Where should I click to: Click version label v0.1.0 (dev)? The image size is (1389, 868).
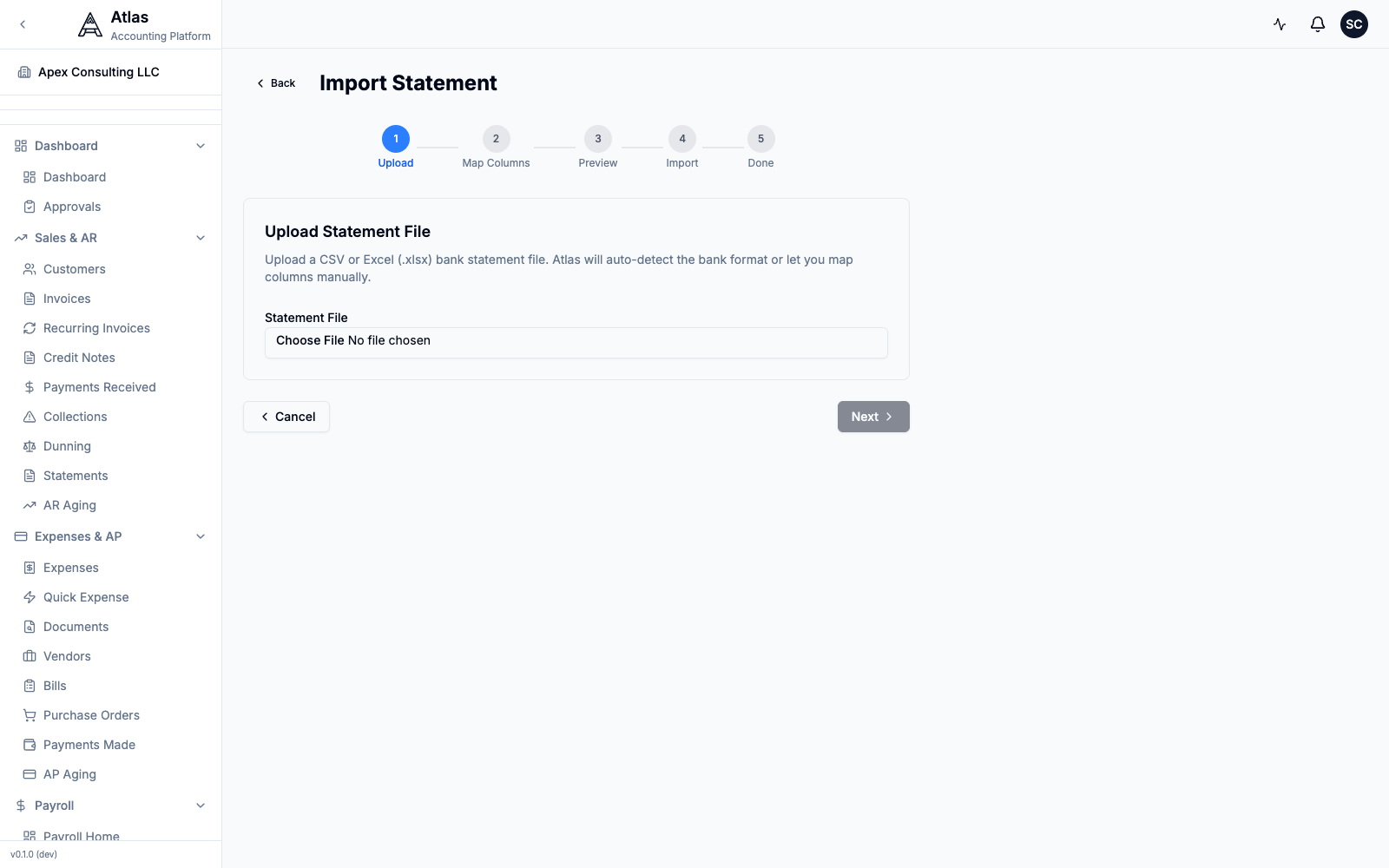coord(34,854)
